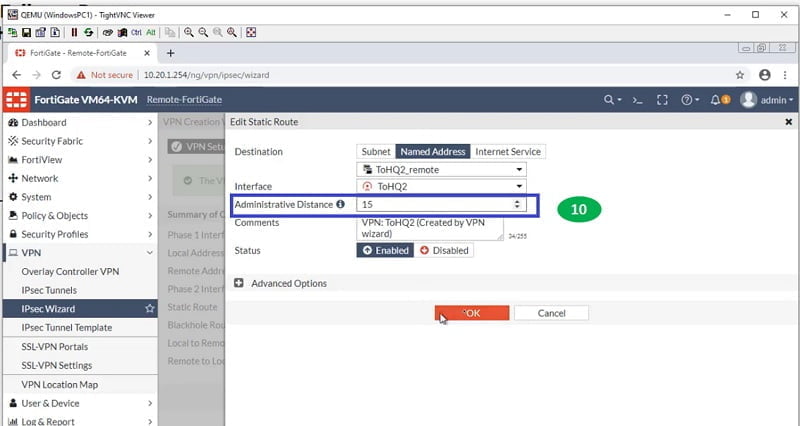Click the TightVNC save connection icon
The width and height of the screenshot is (800, 426).
coord(27,32)
